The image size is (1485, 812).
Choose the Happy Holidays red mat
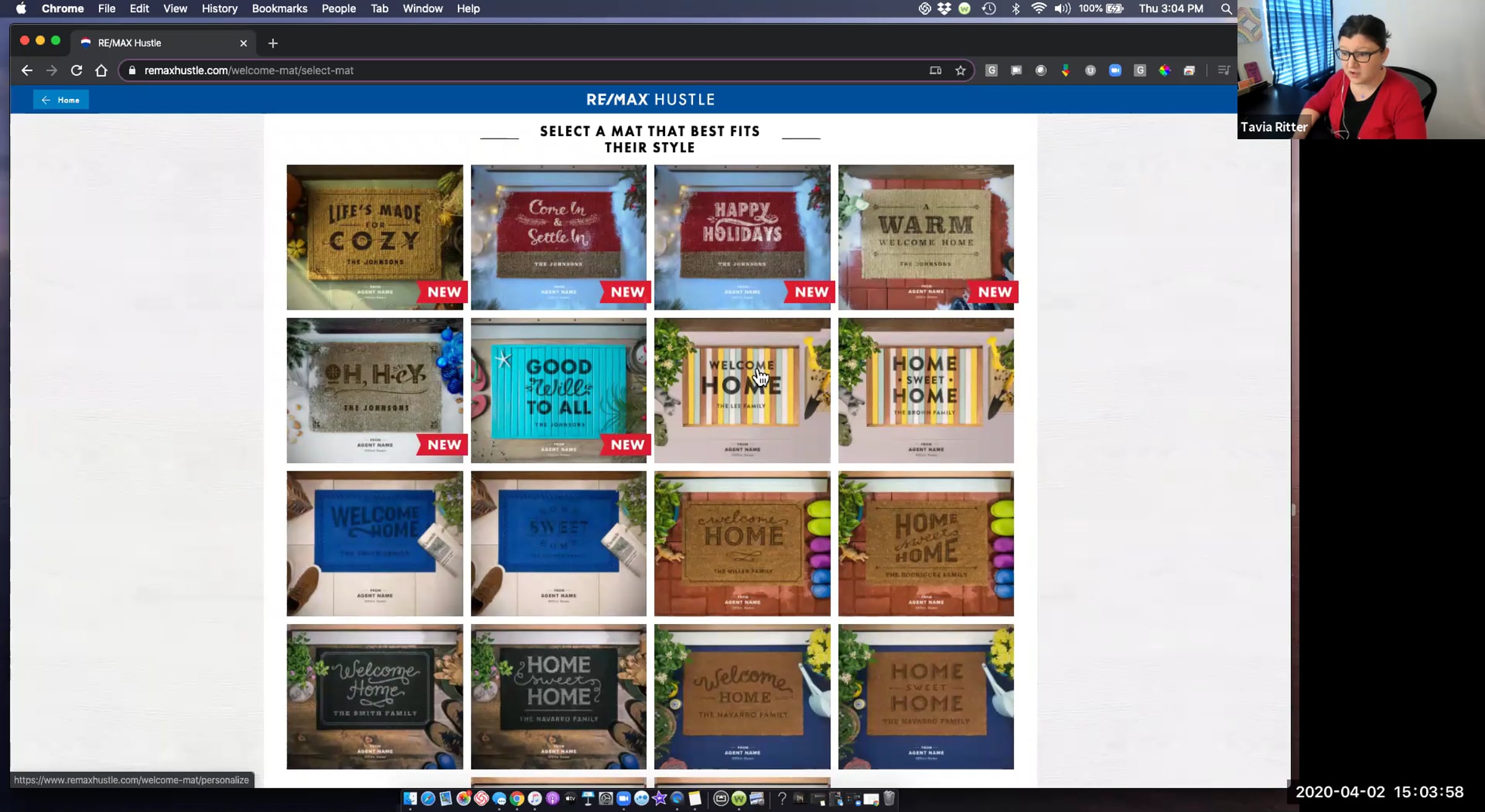(x=742, y=237)
